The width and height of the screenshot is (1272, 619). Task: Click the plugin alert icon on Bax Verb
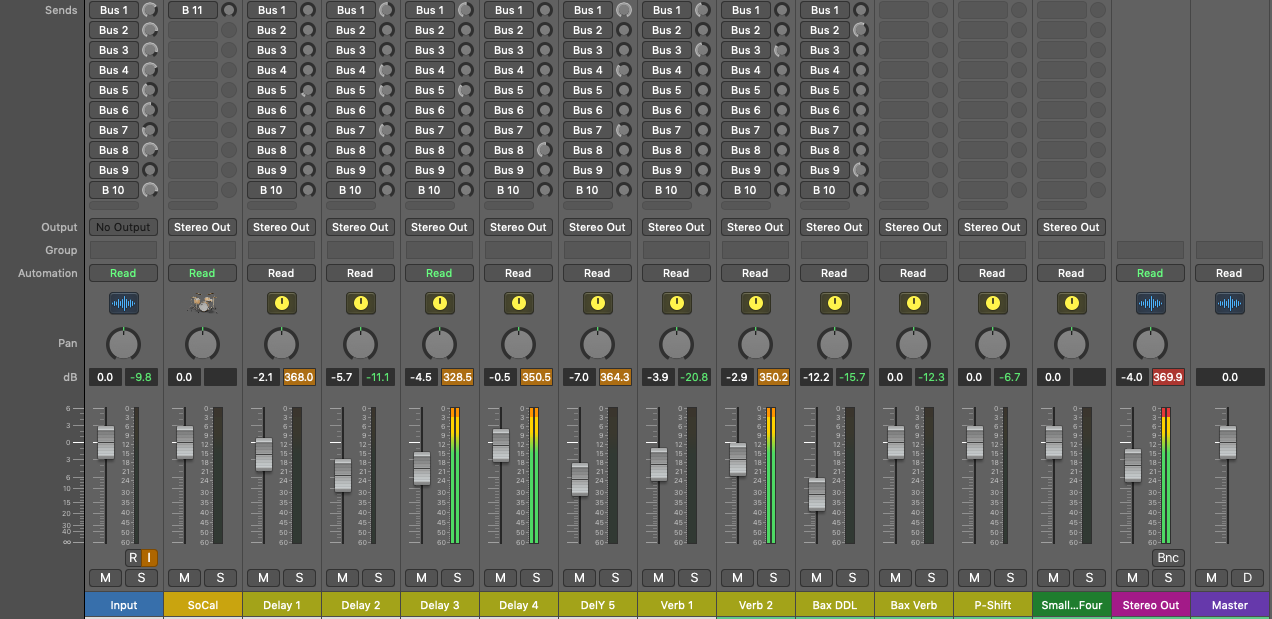point(913,303)
